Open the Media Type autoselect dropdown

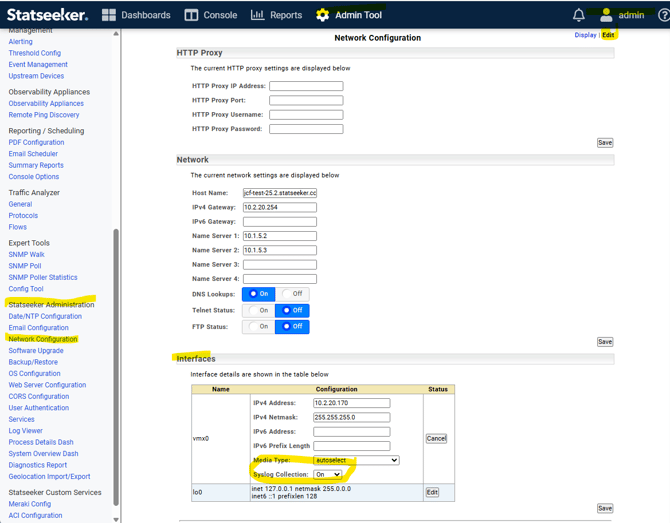tap(356, 460)
